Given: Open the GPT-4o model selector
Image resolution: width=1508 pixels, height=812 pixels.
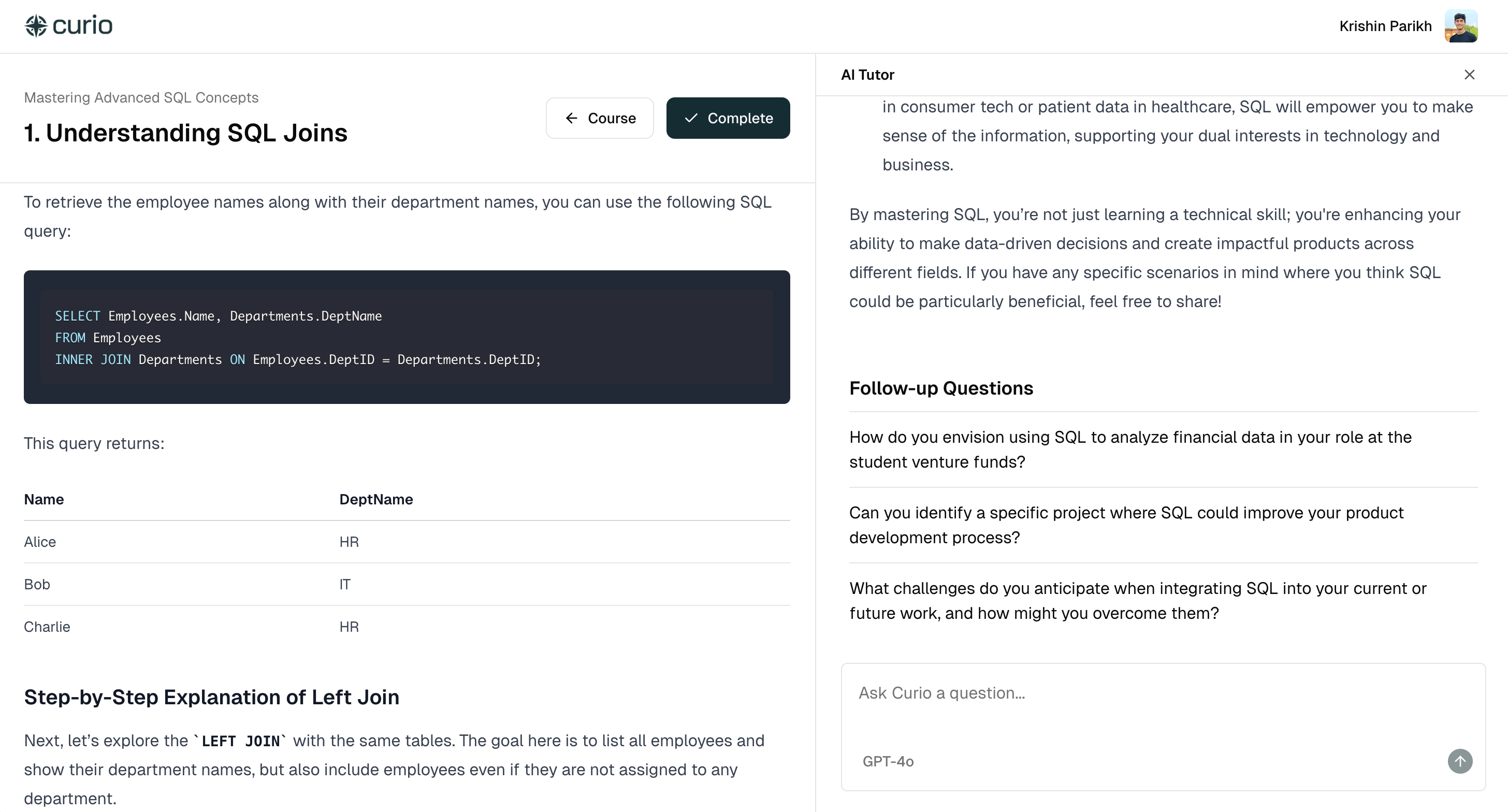Looking at the screenshot, I should 888,761.
